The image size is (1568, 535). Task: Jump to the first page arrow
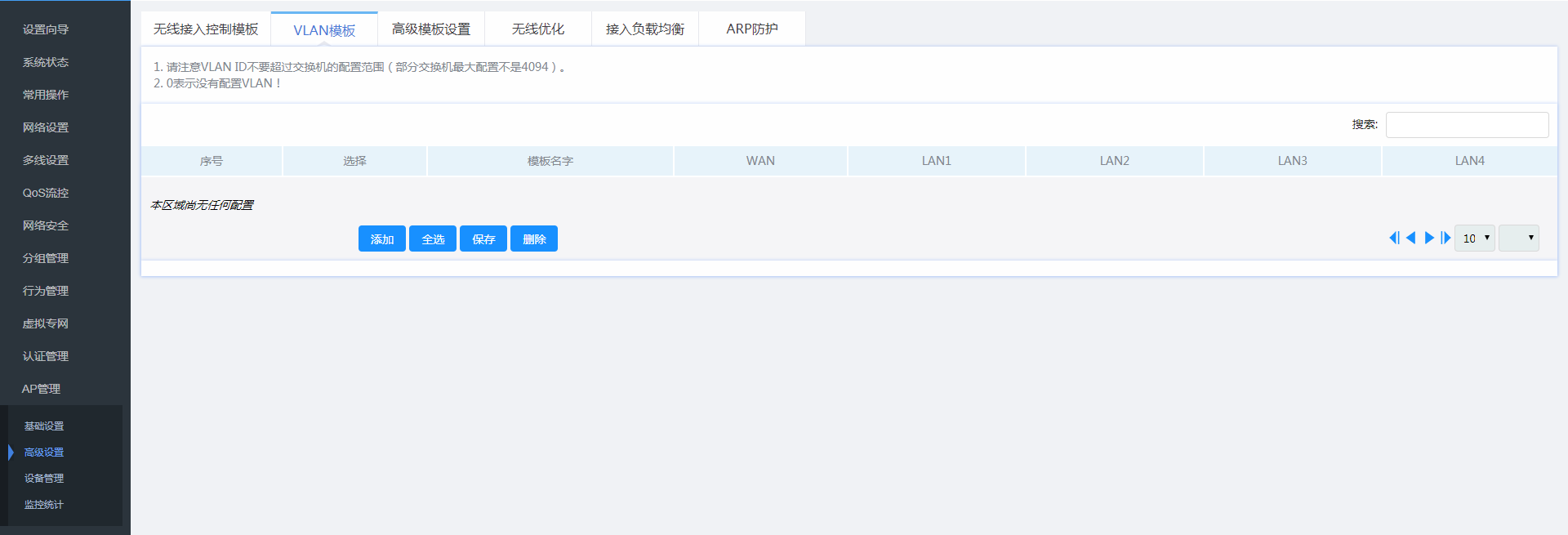point(1394,238)
